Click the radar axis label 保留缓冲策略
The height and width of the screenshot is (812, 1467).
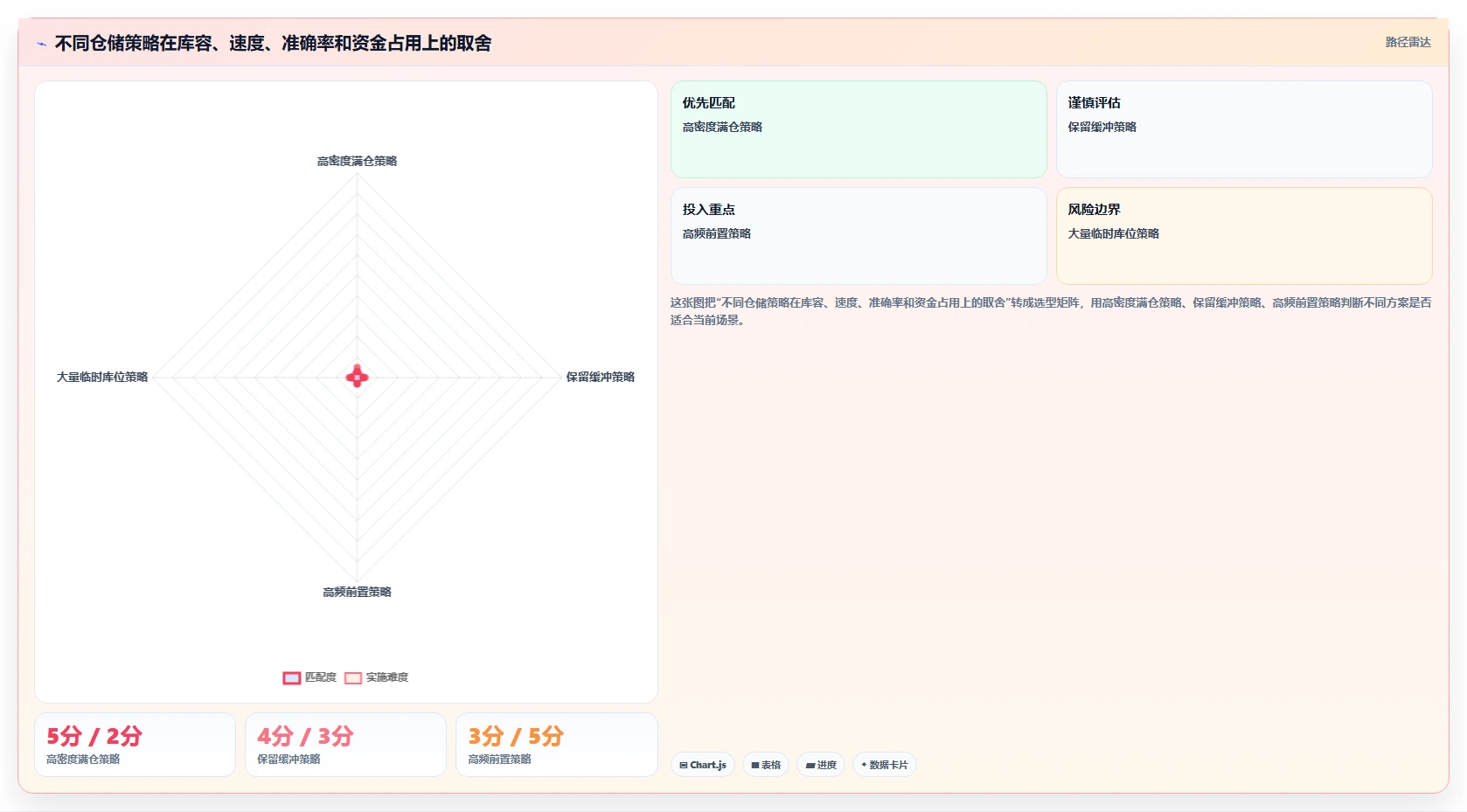pos(600,377)
